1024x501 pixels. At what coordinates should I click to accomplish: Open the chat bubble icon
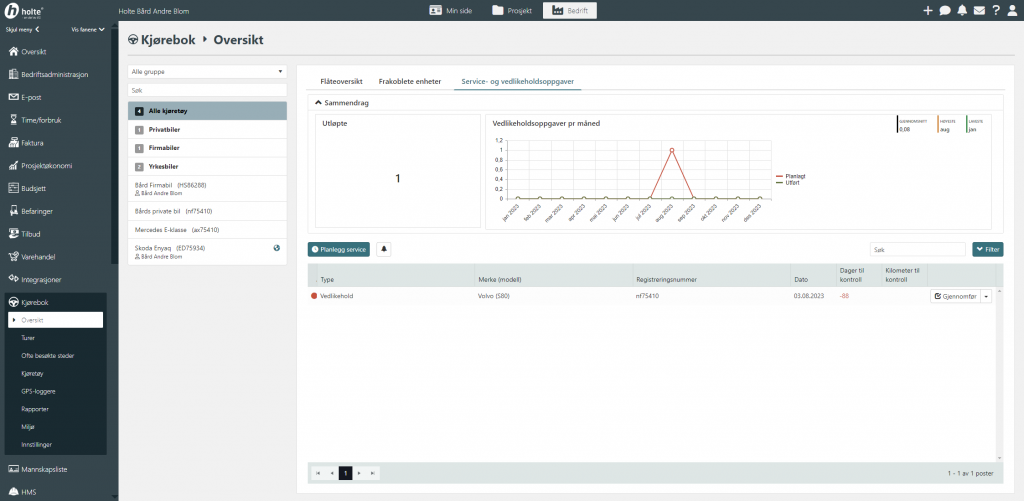tap(945, 10)
